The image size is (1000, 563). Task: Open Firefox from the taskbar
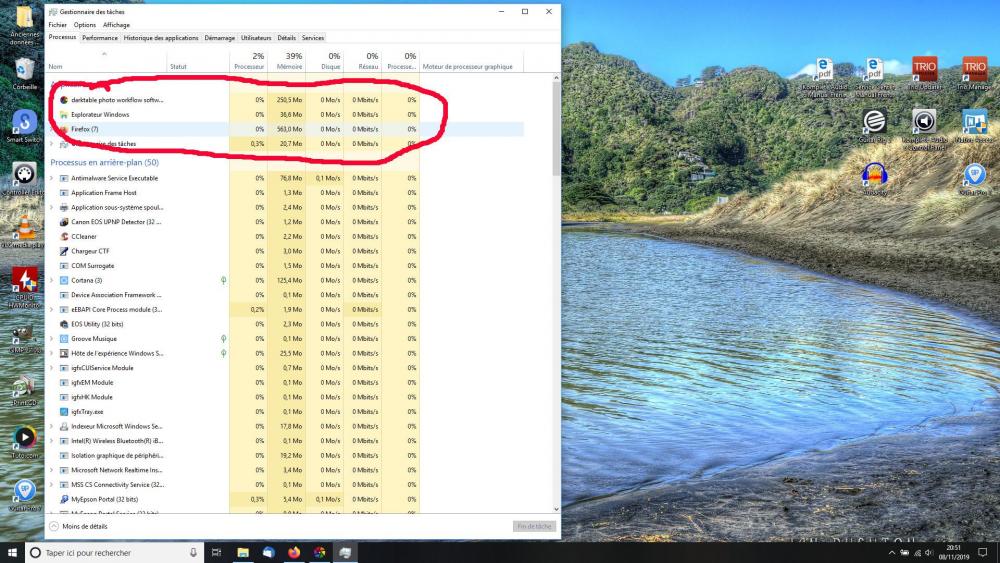[294, 552]
